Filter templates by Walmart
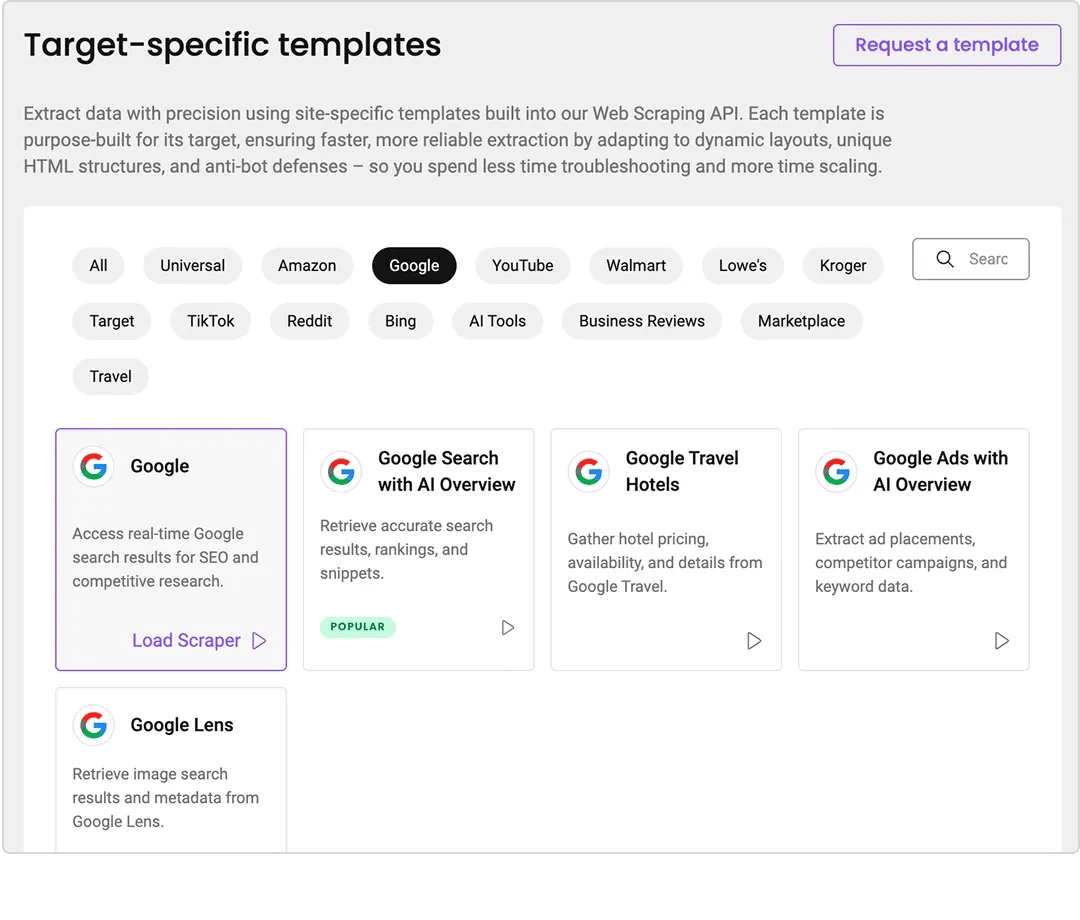Viewport: 1080px width, 920px height. tap(636, 266)
